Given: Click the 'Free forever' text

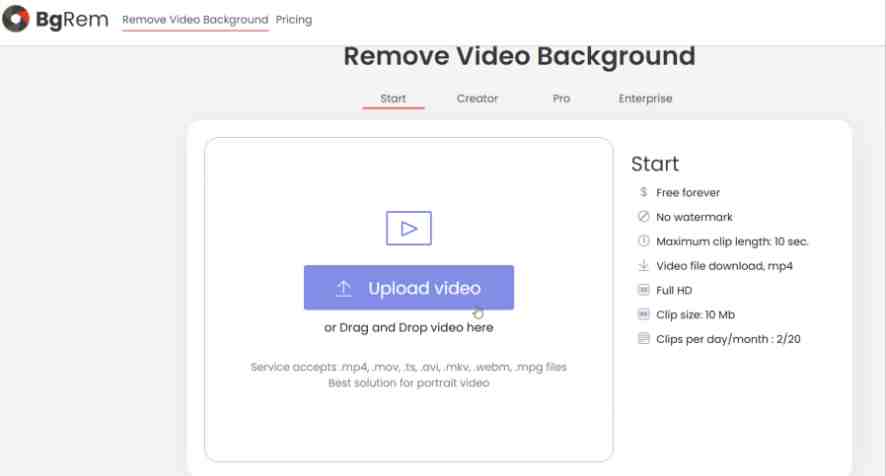Looking at the screenshot, I should tap(688, 193).
